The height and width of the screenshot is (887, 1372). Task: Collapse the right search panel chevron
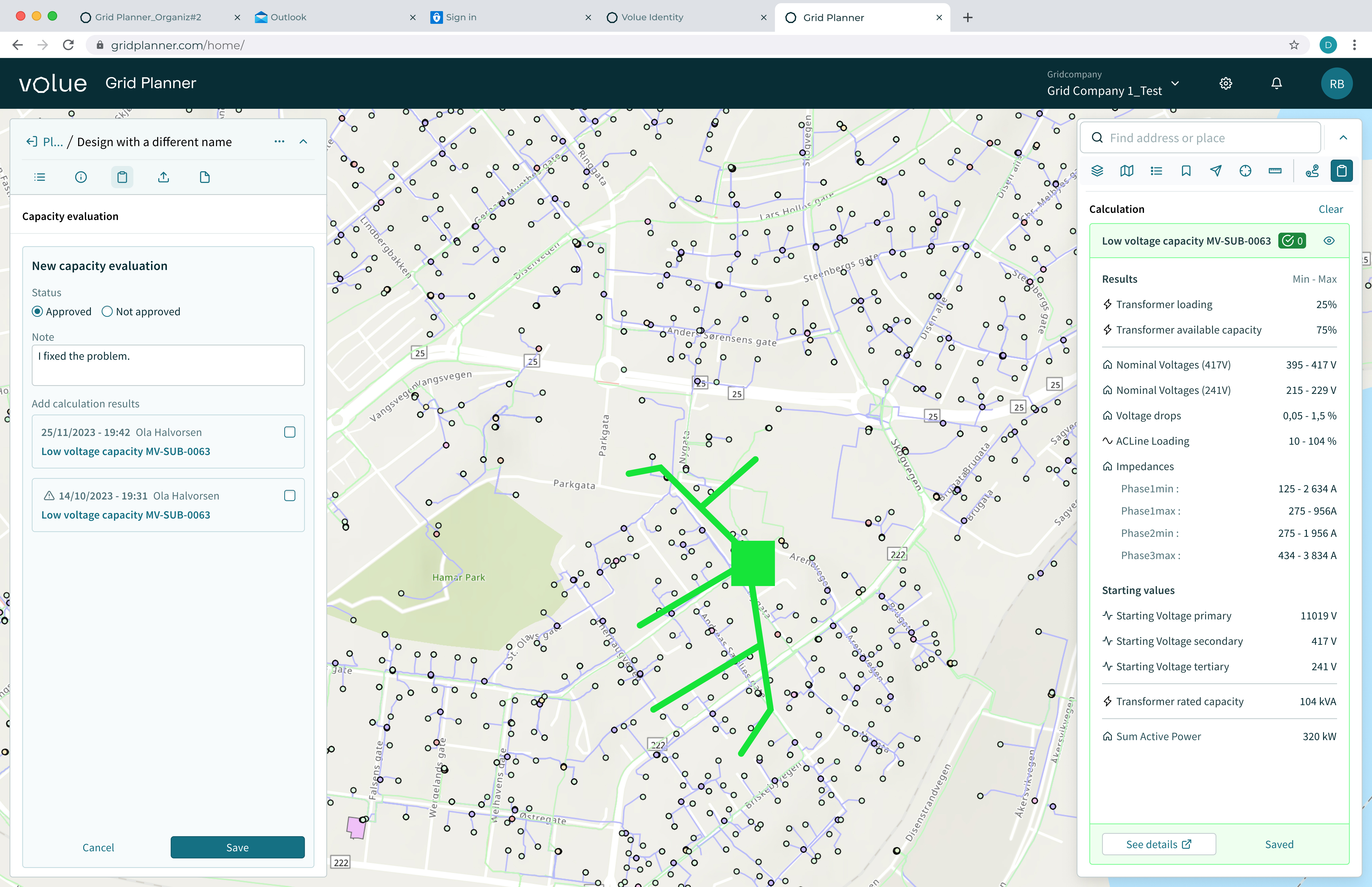[x=1343, y=138]
